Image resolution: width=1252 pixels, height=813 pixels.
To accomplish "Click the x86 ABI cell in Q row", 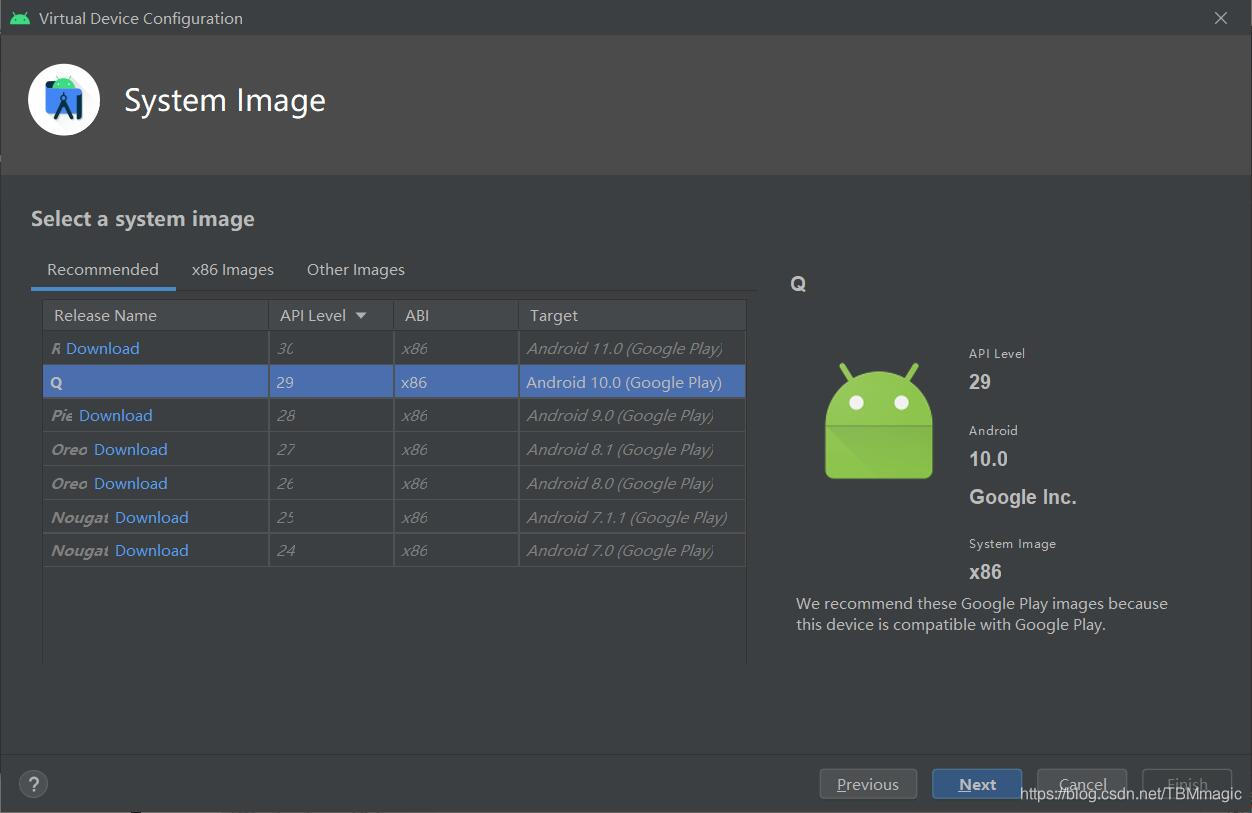I will point(456,382).
